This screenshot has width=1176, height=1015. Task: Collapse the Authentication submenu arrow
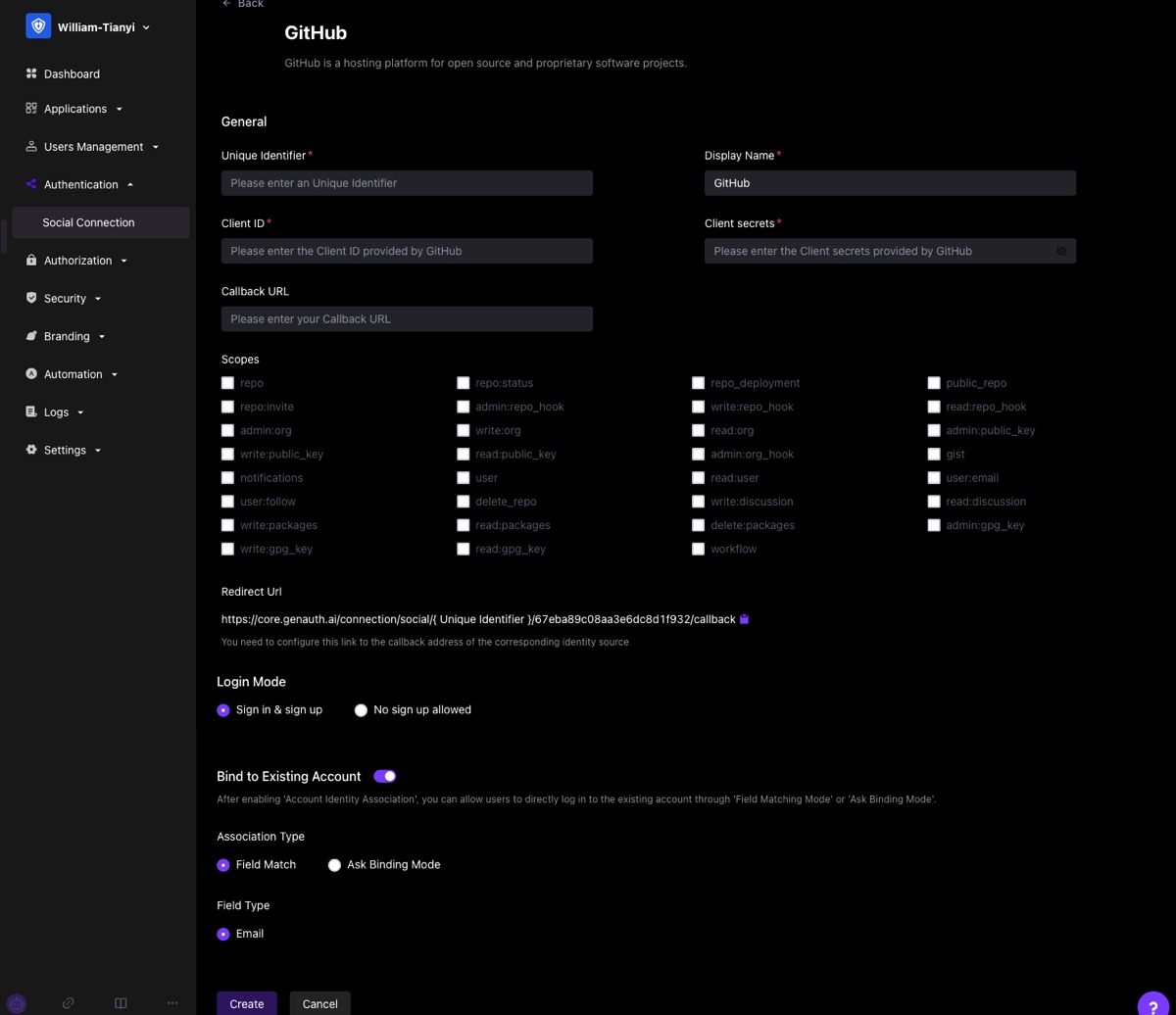tap(130, 184)
